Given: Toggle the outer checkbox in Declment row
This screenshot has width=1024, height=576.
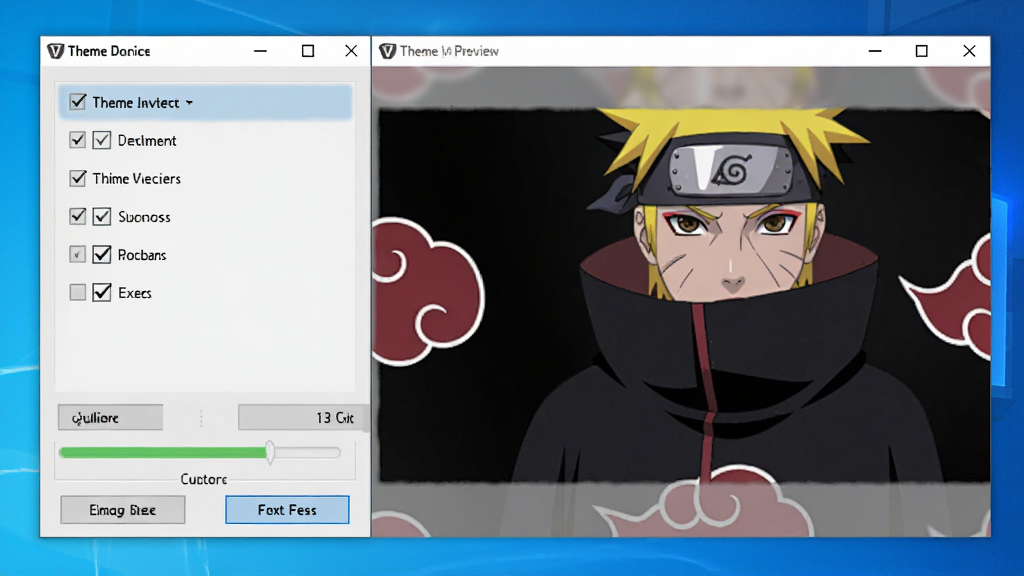Looking at the screenshot, I should [x=78, y=140].
